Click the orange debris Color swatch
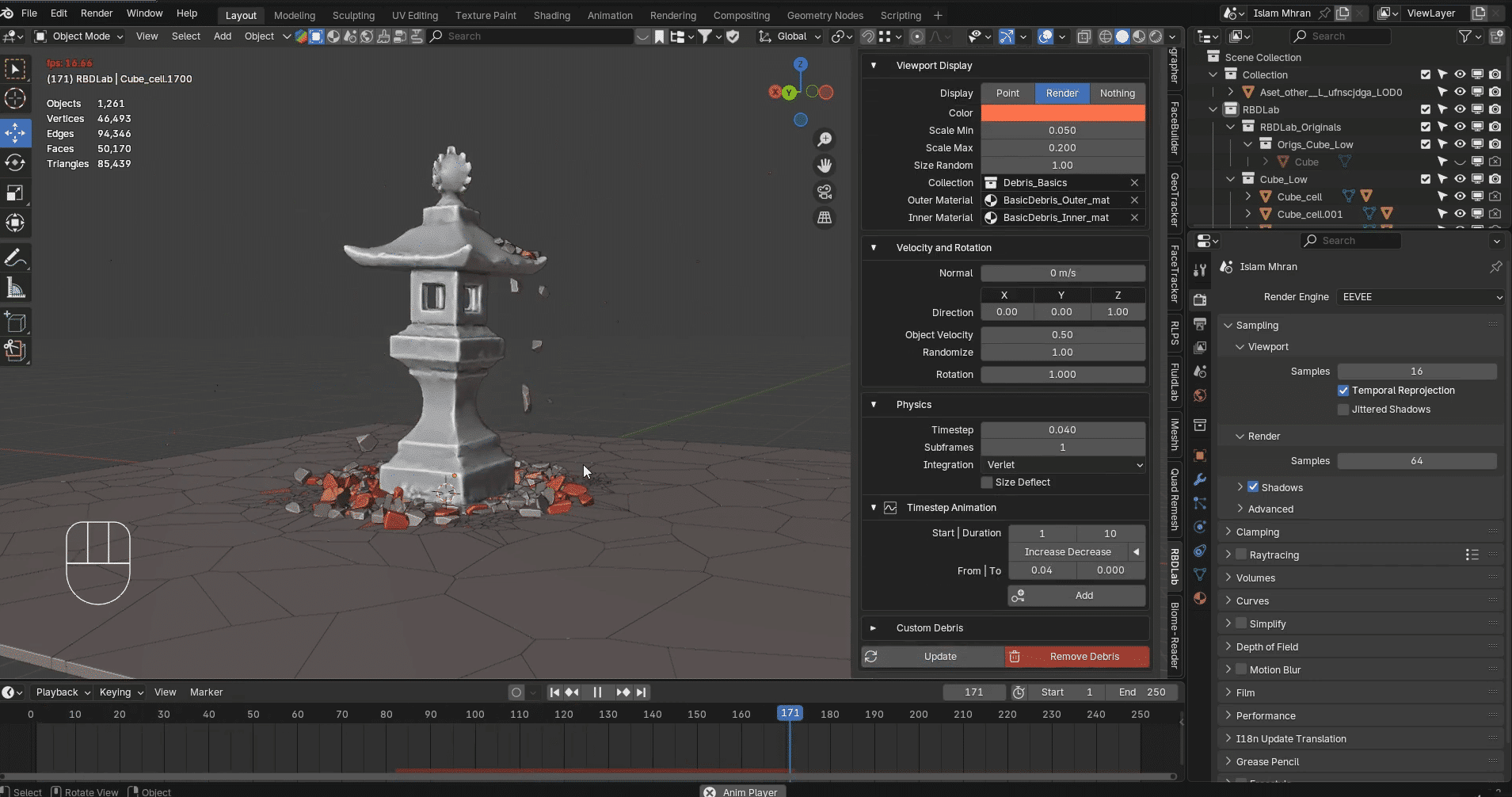 1063,113
